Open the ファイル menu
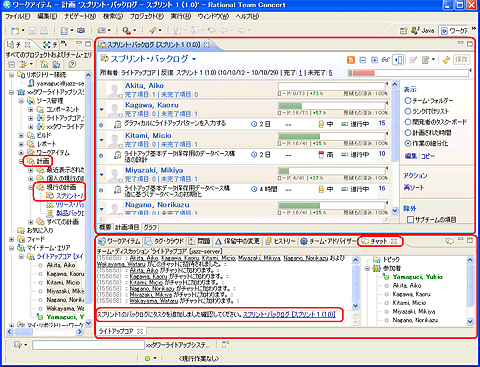 pos(17,16)
